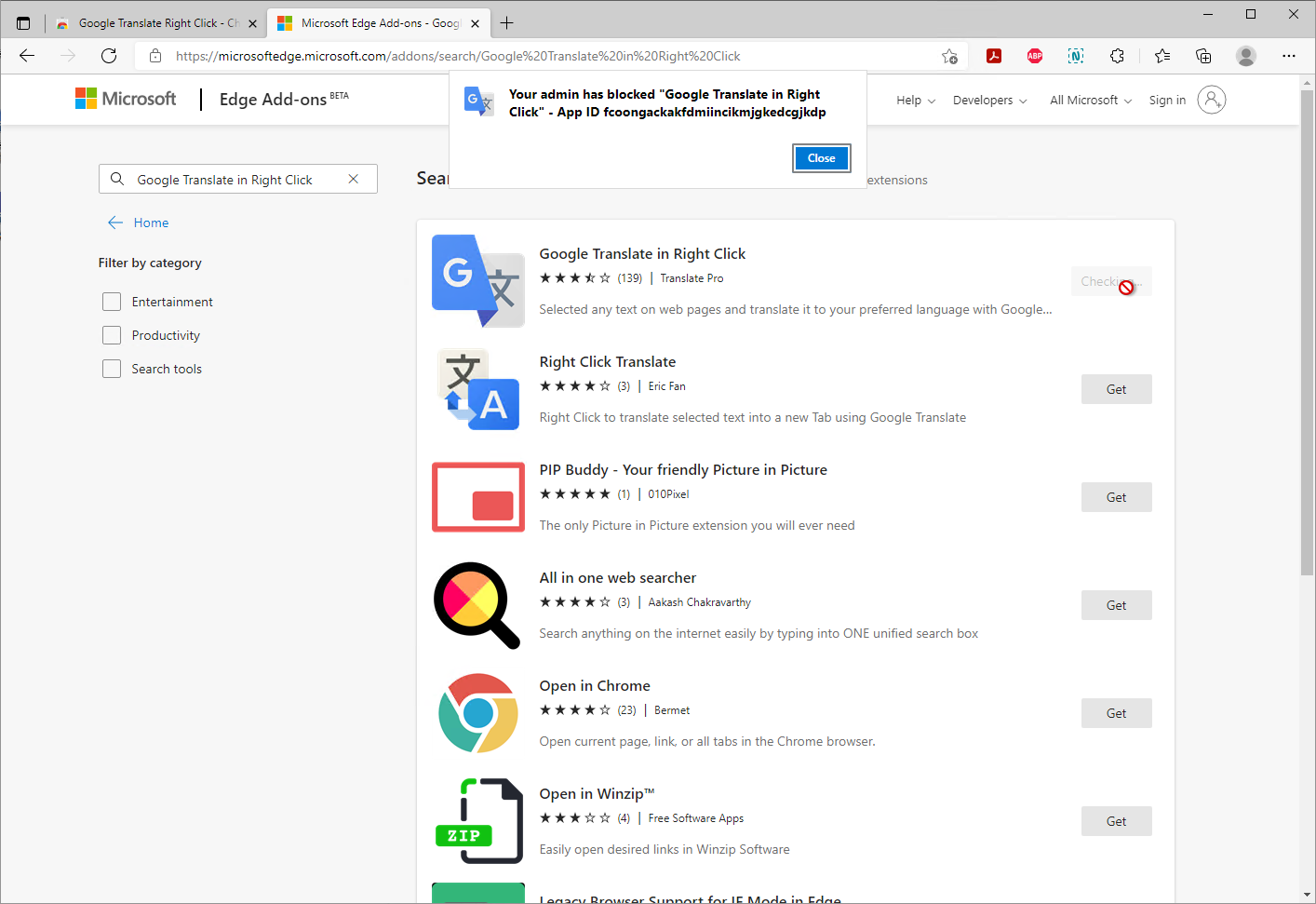Get the Right Click Translate extension
Image resolution: width=1316 pixels, height=904 pixels.
pos(1116,389)
